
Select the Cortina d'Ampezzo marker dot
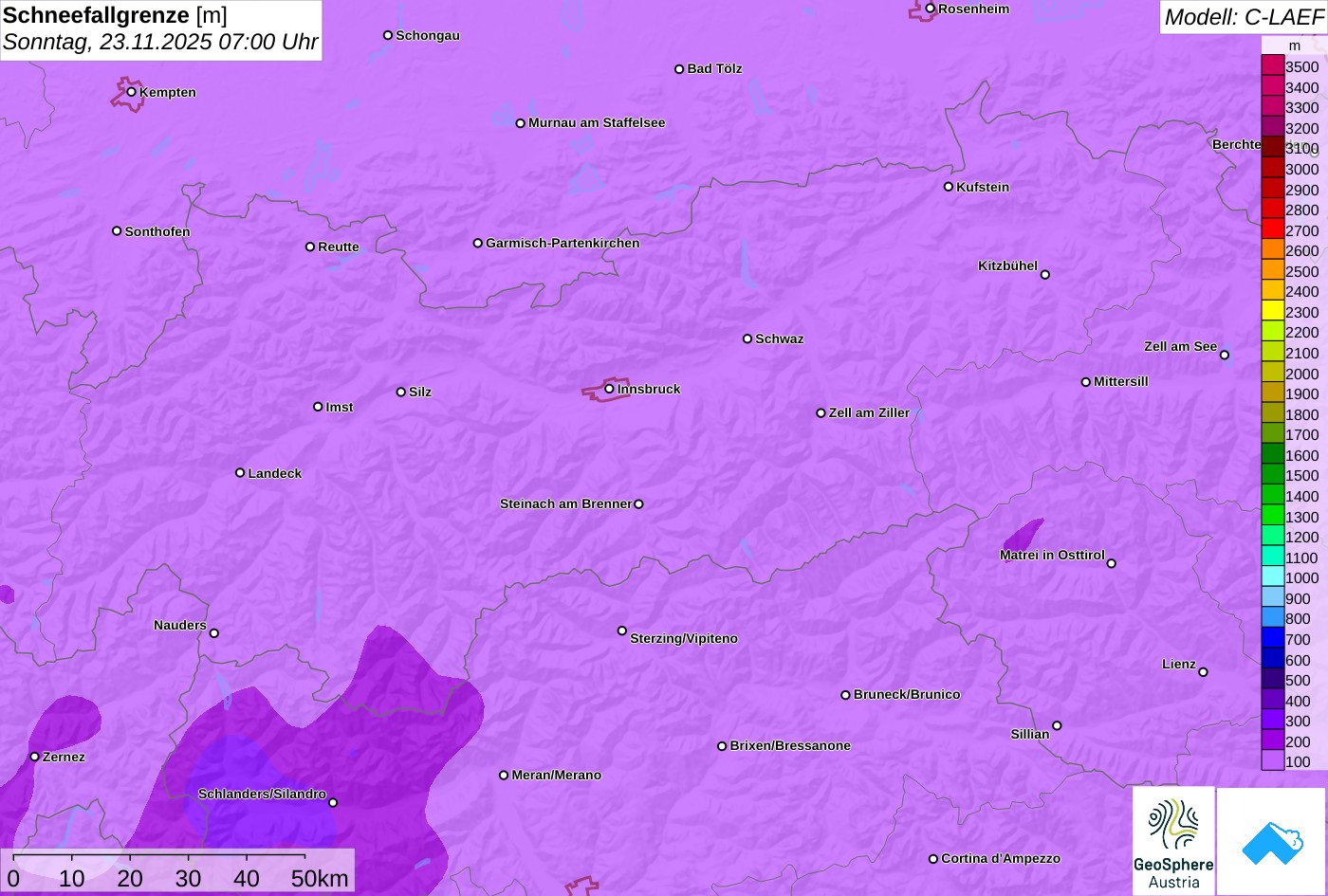click(x=932, y=859)
